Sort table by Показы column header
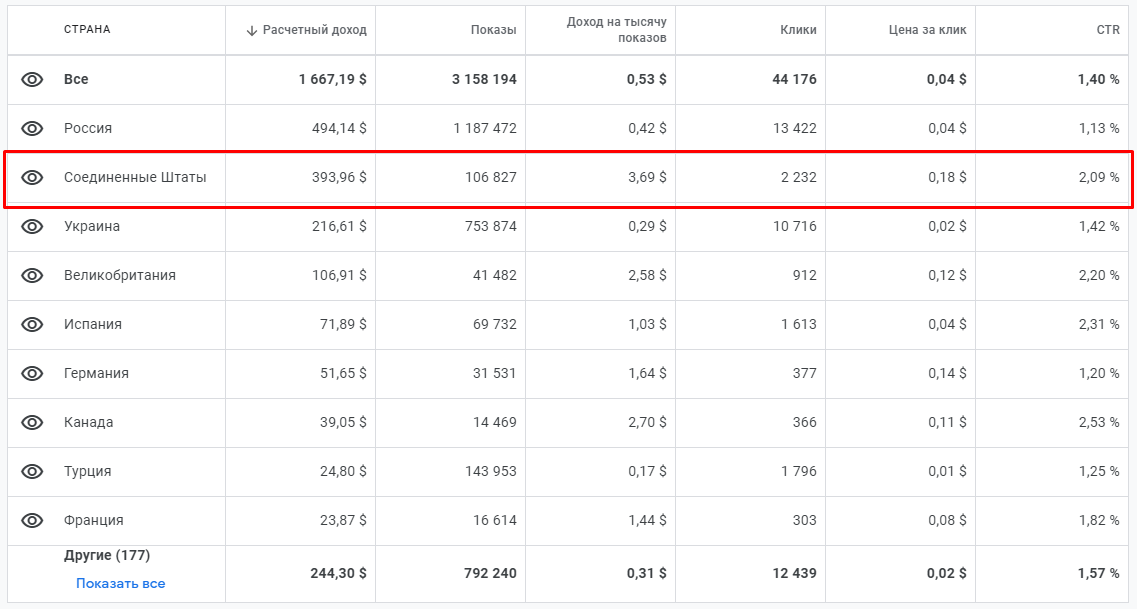Screen dimensions: 1137x609 (x=493, y=30)
